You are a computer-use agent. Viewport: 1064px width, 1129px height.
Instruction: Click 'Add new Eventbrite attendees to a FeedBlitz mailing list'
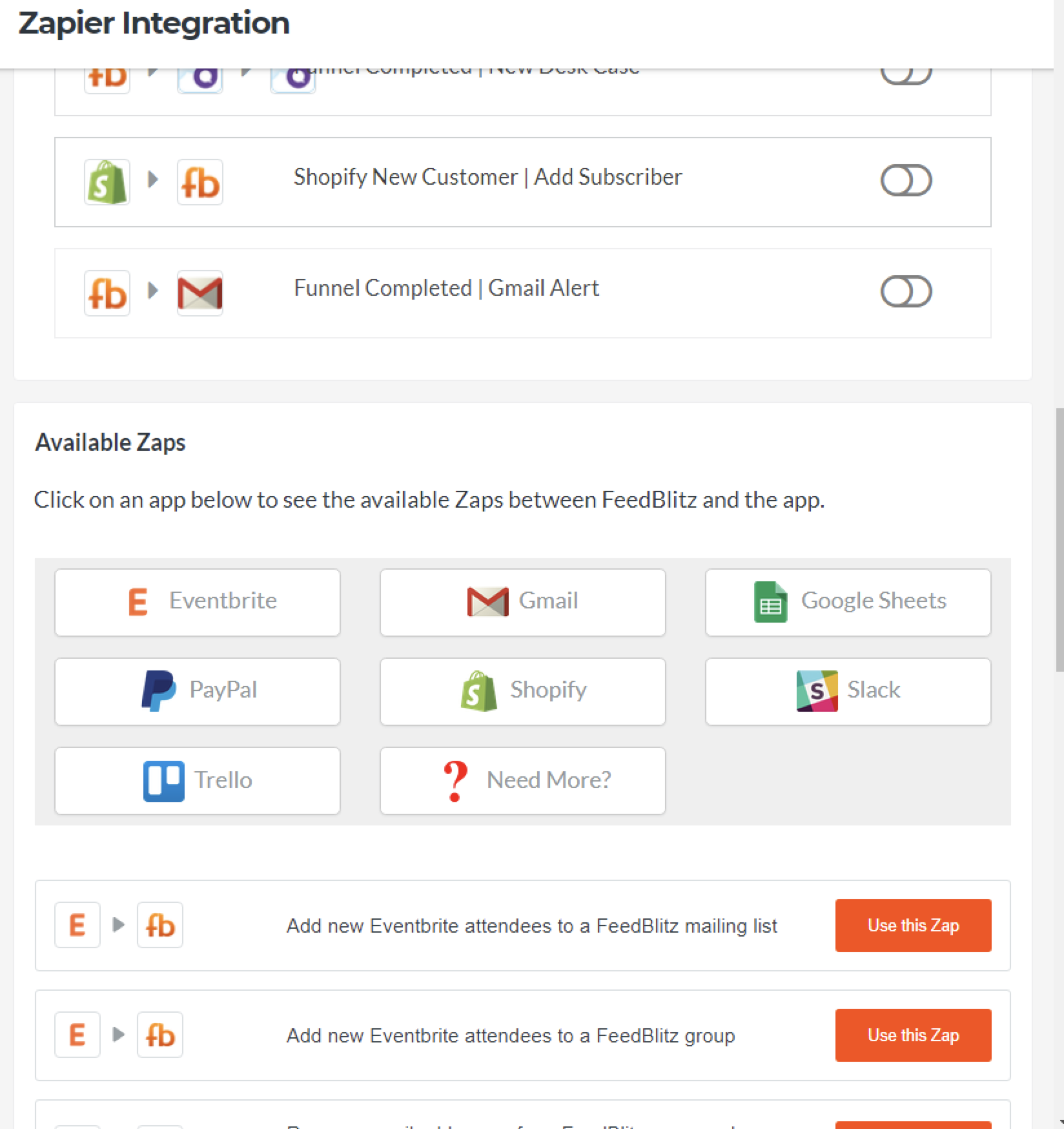point(531,926)
